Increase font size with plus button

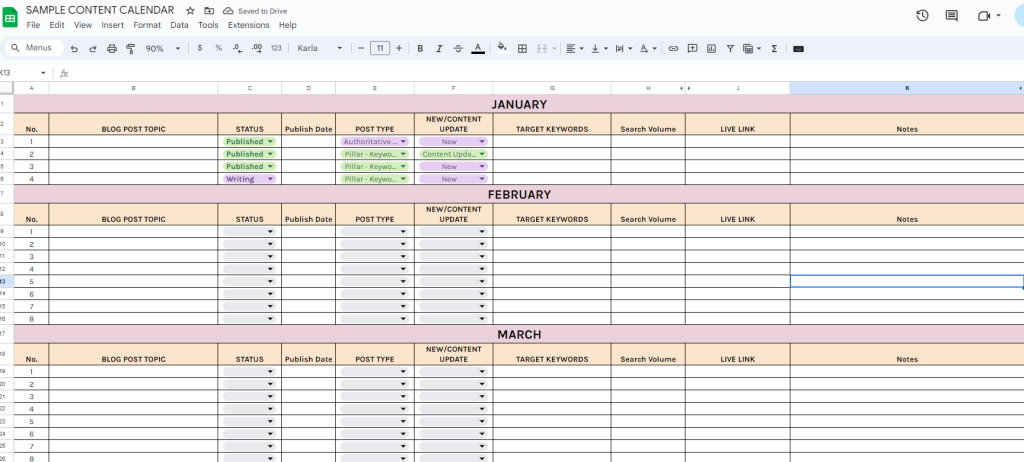pos(399,48)
